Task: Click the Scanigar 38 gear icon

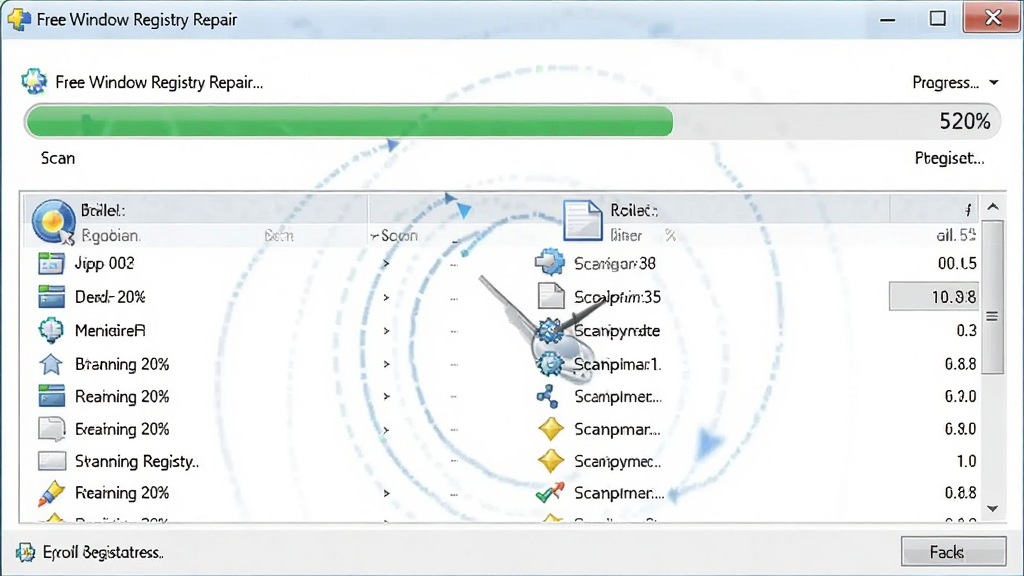Action: [549, 263]
